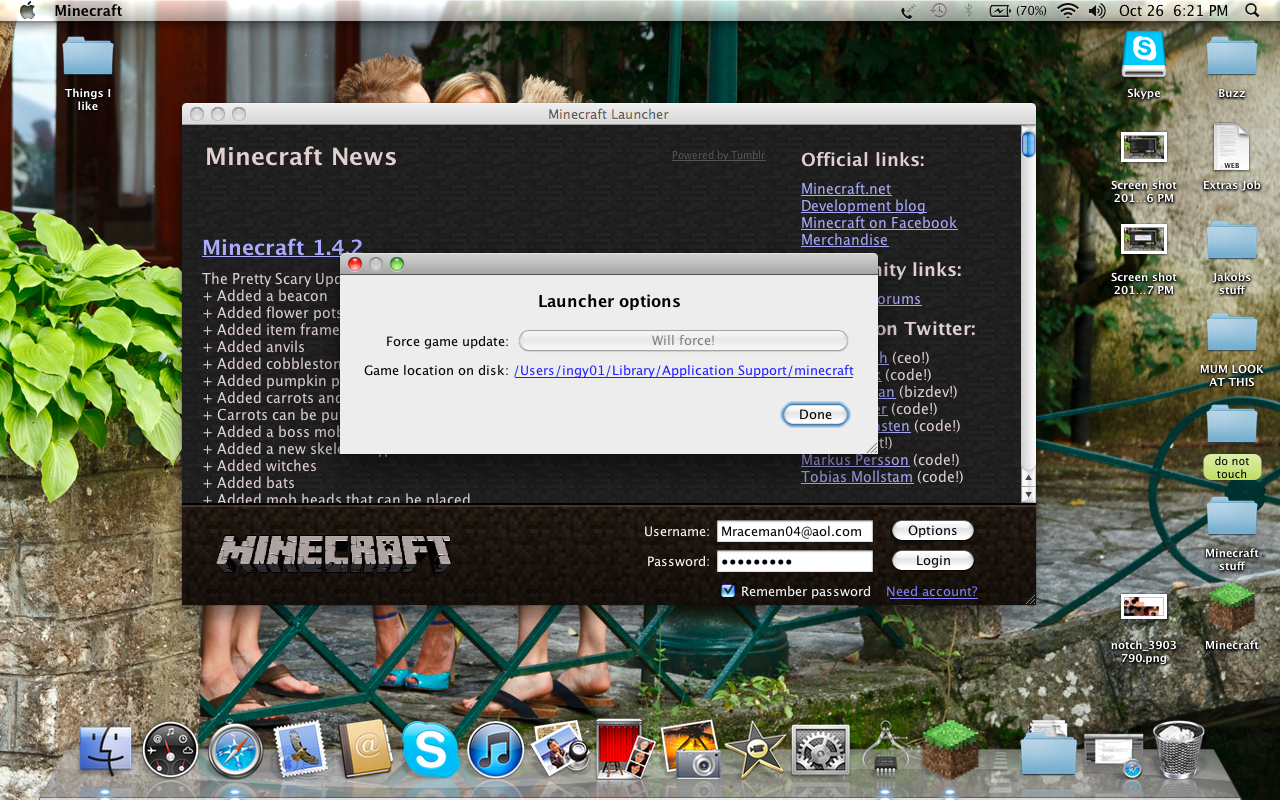
Task: Open System Preferences gear in Dock
Action: [820, 751]
